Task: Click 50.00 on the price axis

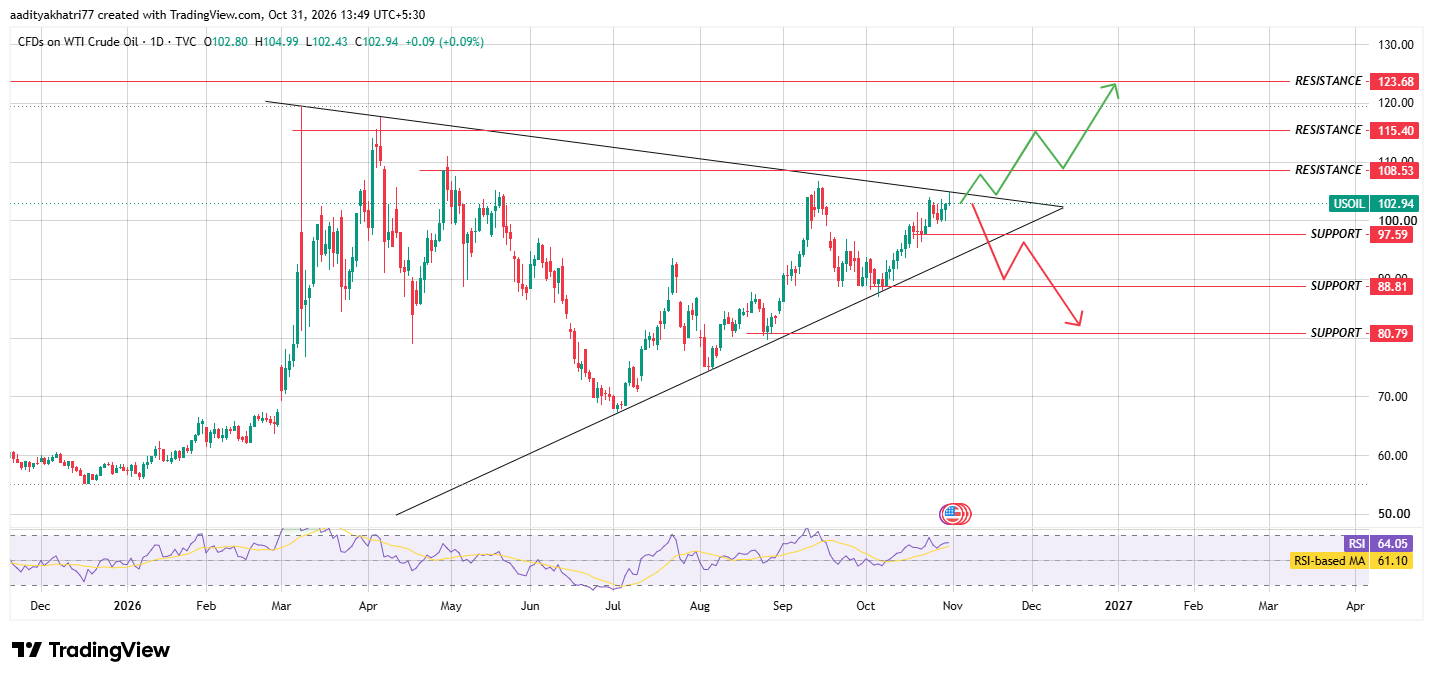Action: pos(1392,514)
